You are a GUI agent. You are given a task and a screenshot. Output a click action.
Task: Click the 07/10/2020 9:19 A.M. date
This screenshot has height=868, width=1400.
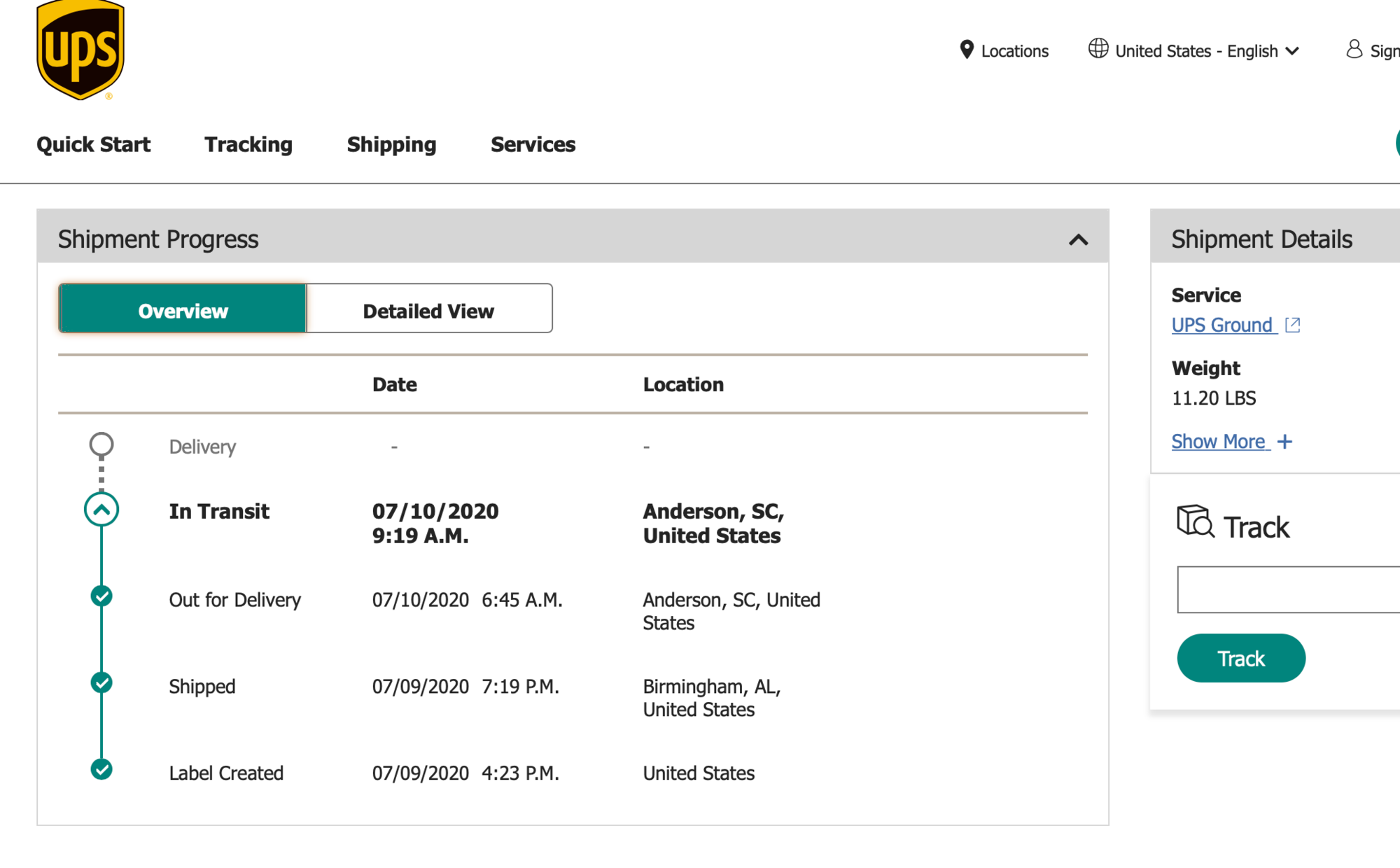[435, 524]
